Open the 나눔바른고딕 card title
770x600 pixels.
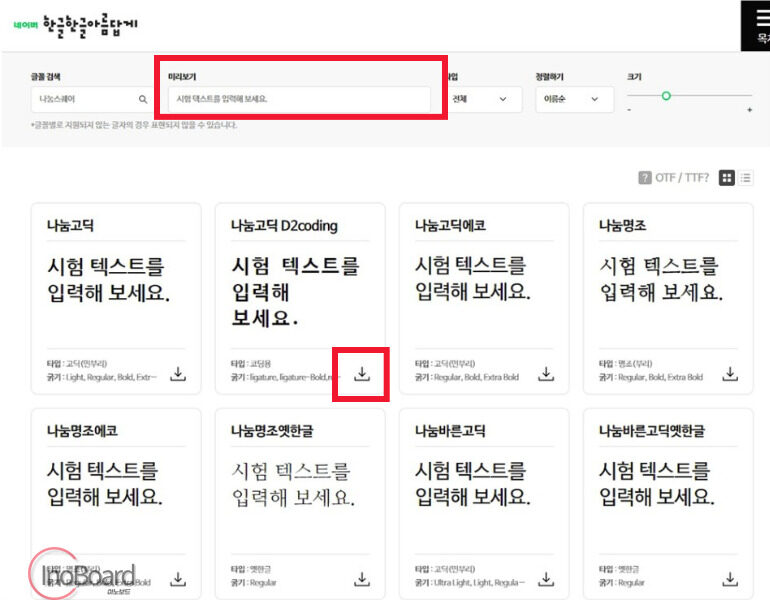[450, 431]
